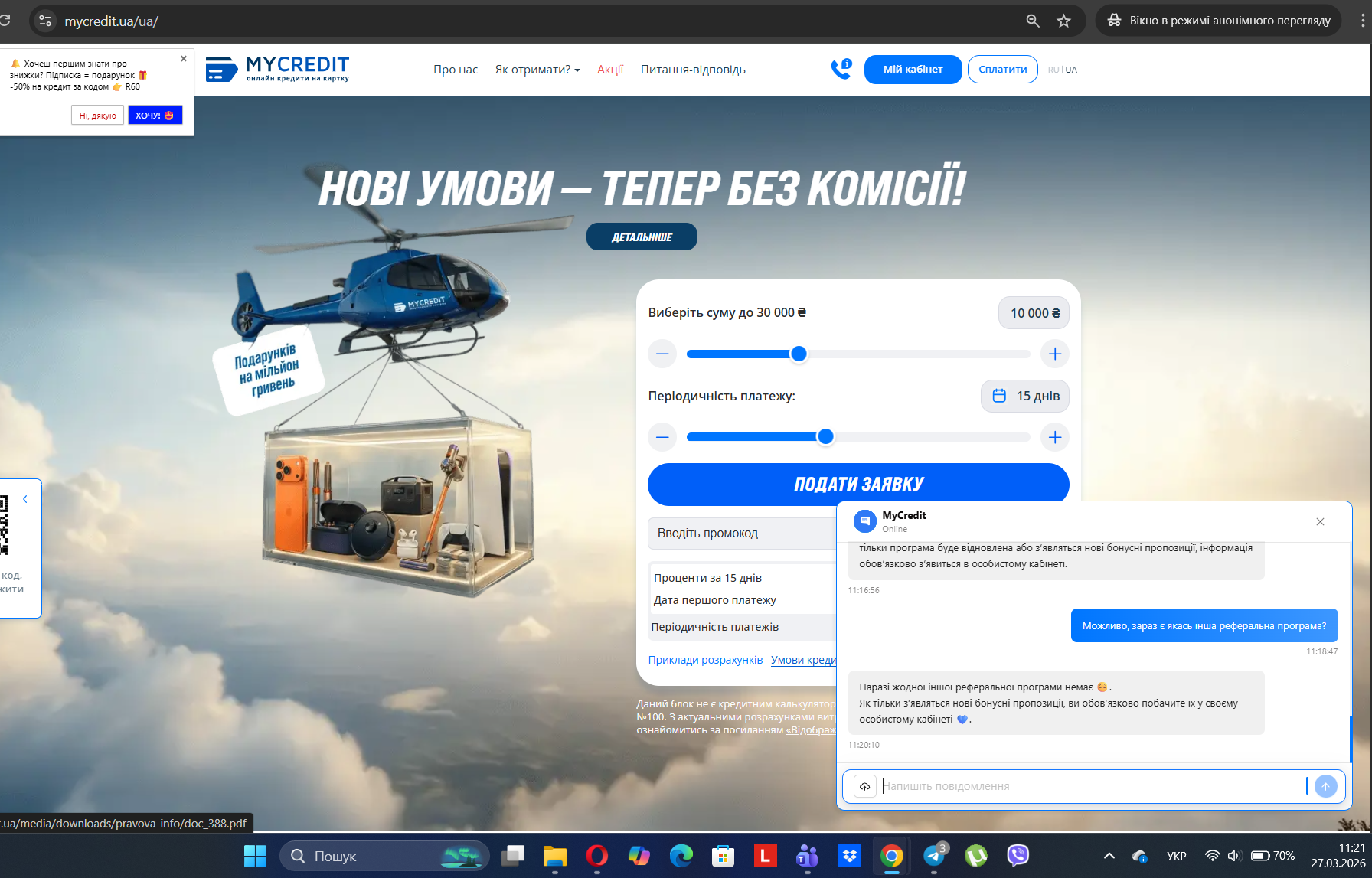
Task: Click the "15 днів" period field
Action: click(1025, 396)
